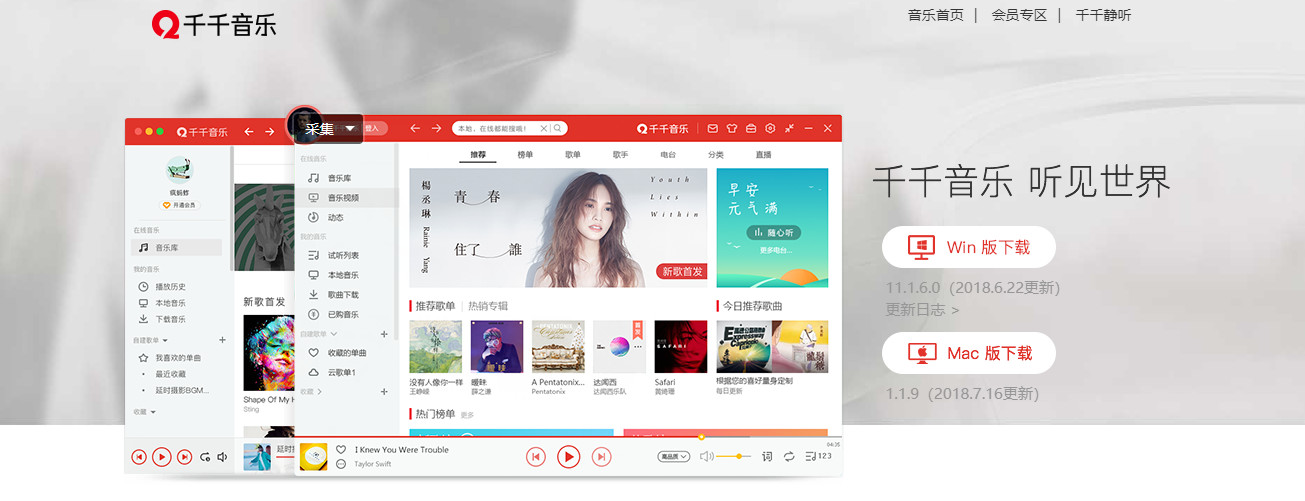Favorite I Knew You Were Trouble with heart
The width and height of the screenshot is (1305, 501).
click(x=341, y=450)
